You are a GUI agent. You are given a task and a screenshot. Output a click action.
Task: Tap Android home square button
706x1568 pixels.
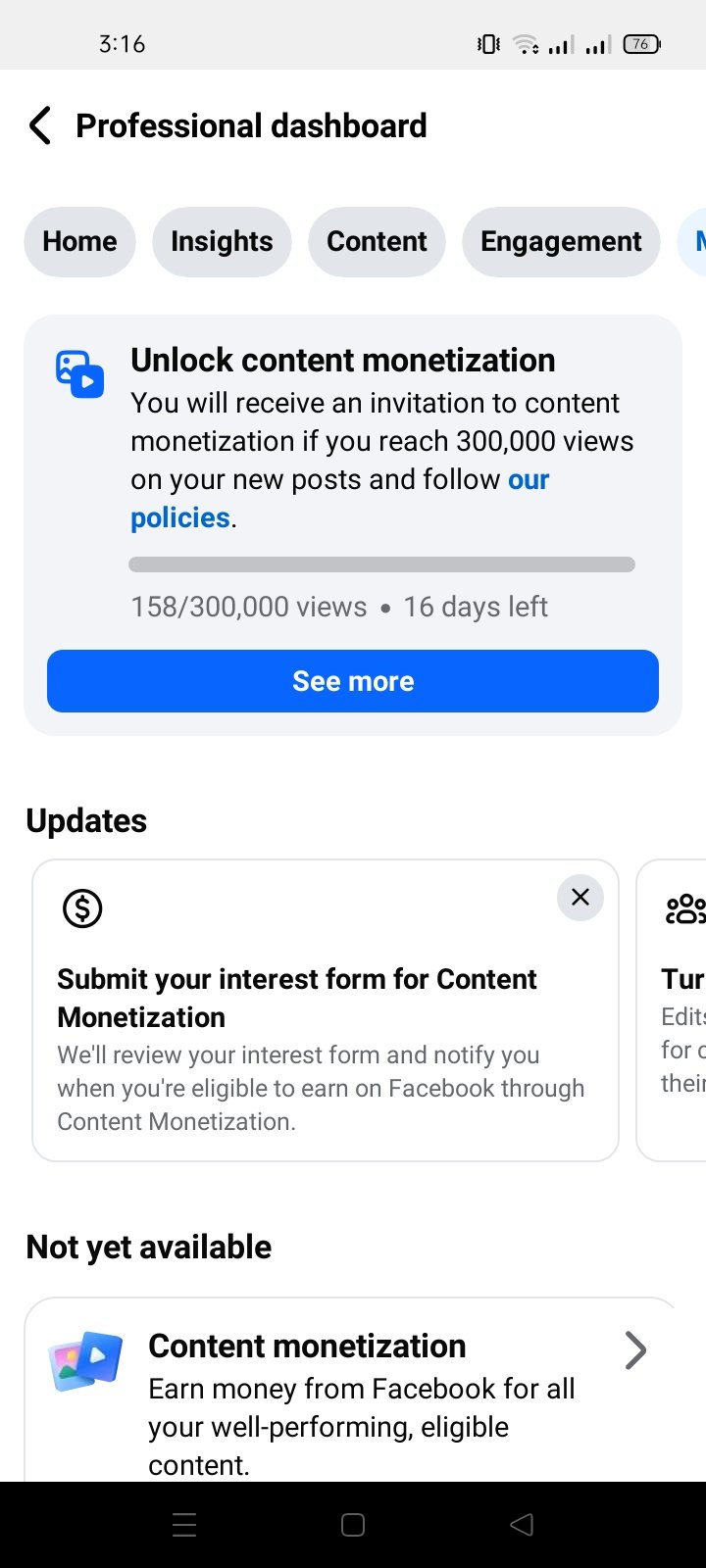353,1525
